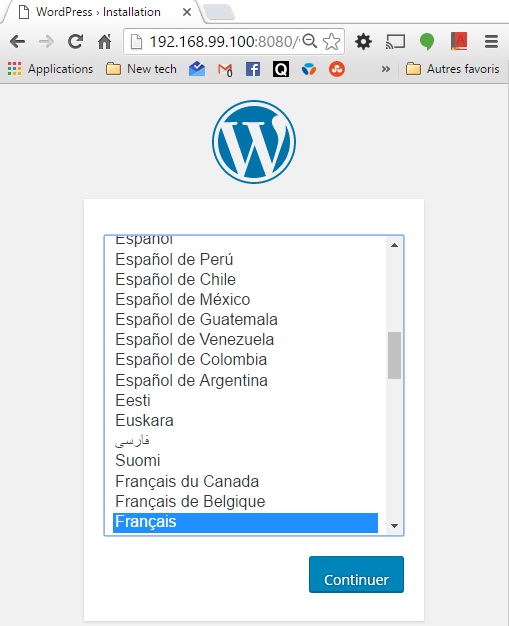Click the WordPress logo
Screen dimensions: 509x626
click(x=254, y=142)
